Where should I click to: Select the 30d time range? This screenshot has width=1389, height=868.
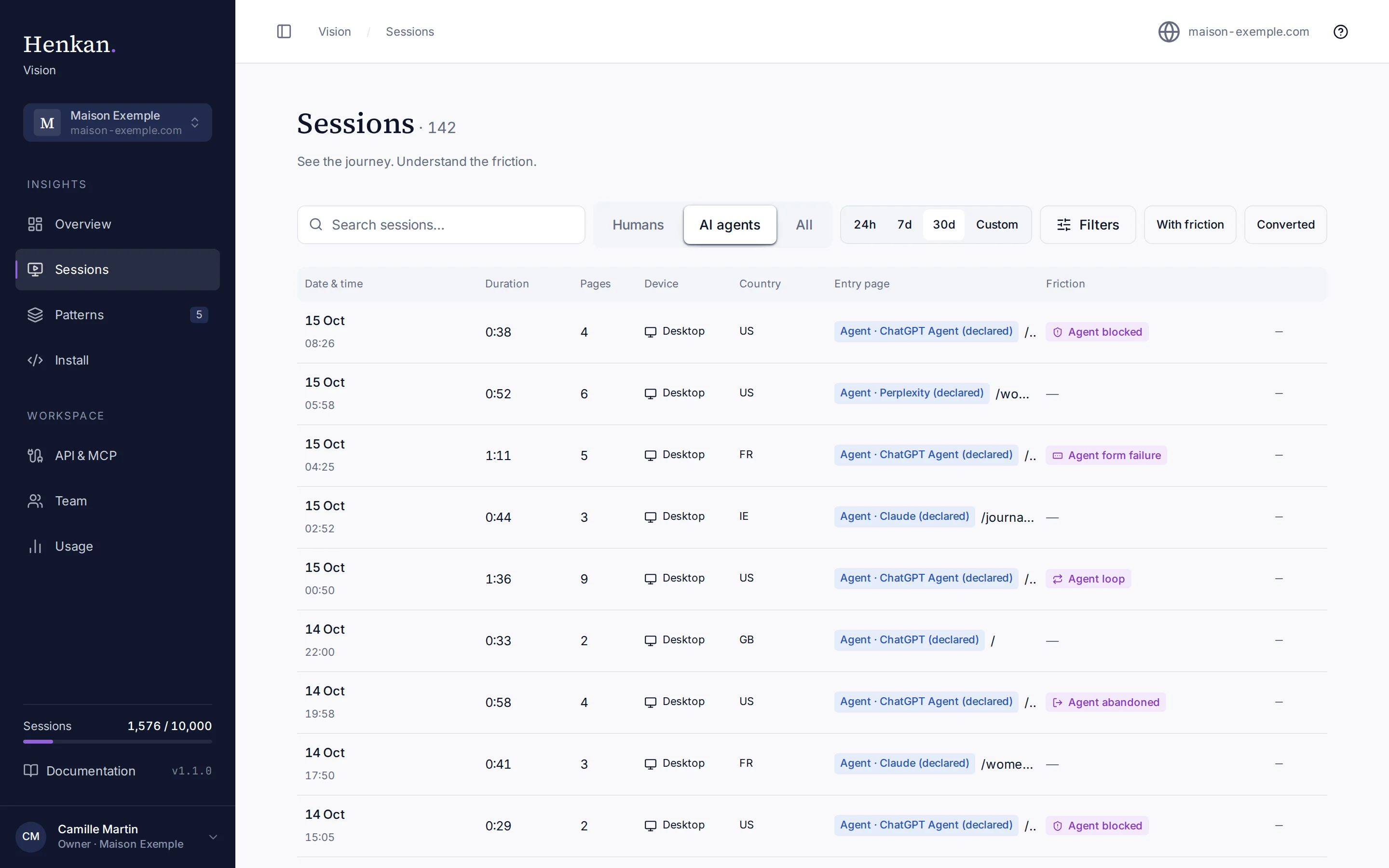(943, 224)
